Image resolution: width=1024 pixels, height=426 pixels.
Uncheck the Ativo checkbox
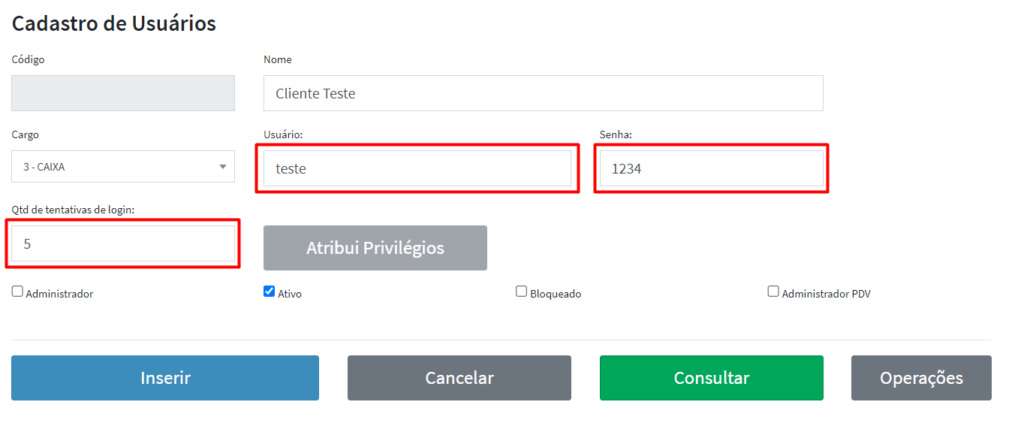[269, 292]
